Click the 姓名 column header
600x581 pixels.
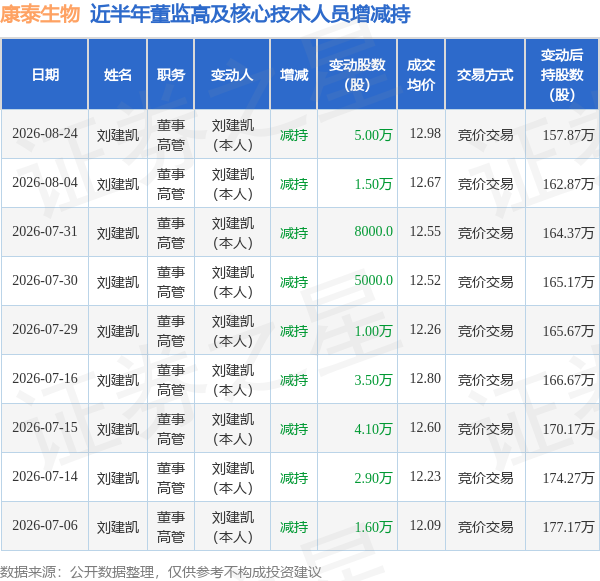click(118, 75)
